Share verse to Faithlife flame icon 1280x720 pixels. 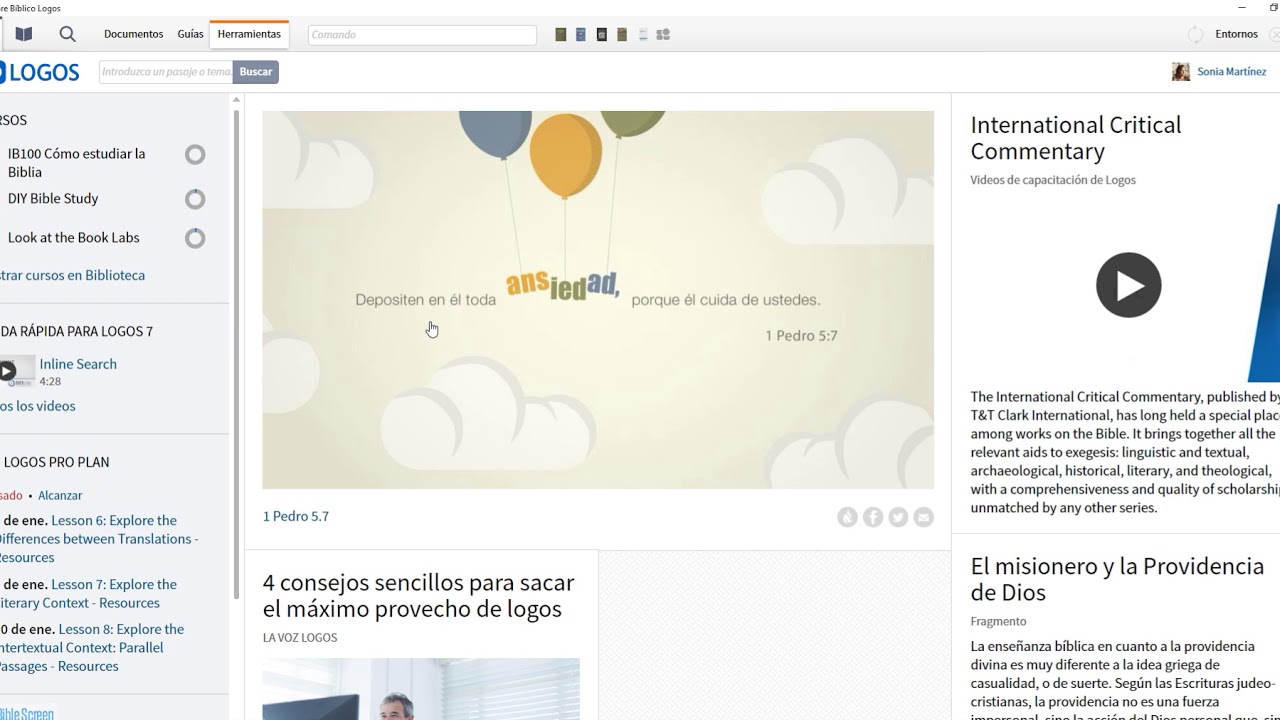click(848, 517)
